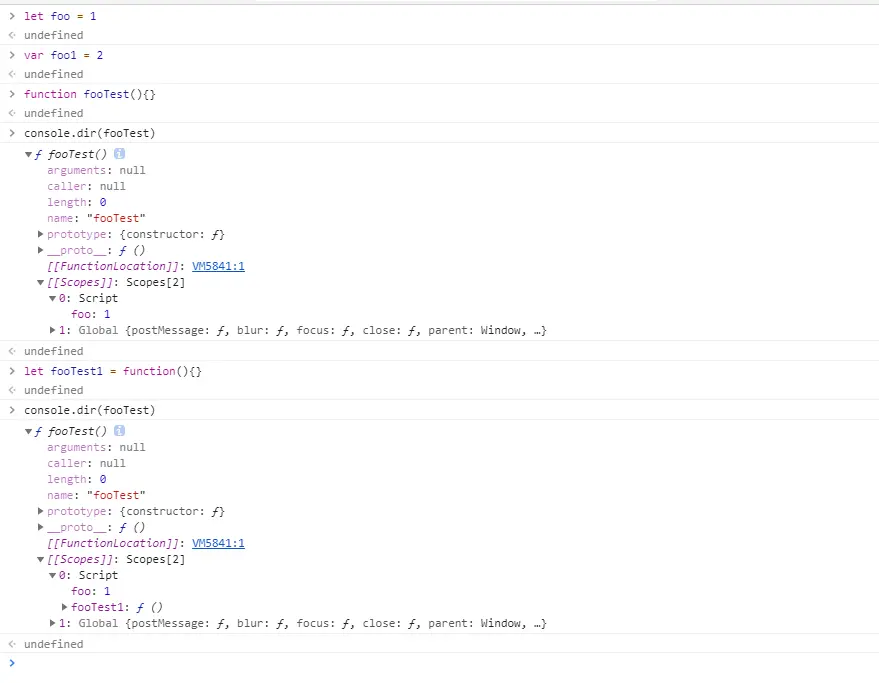Collapse the '0: Script' scope entry
The width and height of the screenshot is (879, 683).
click(52, 298)
